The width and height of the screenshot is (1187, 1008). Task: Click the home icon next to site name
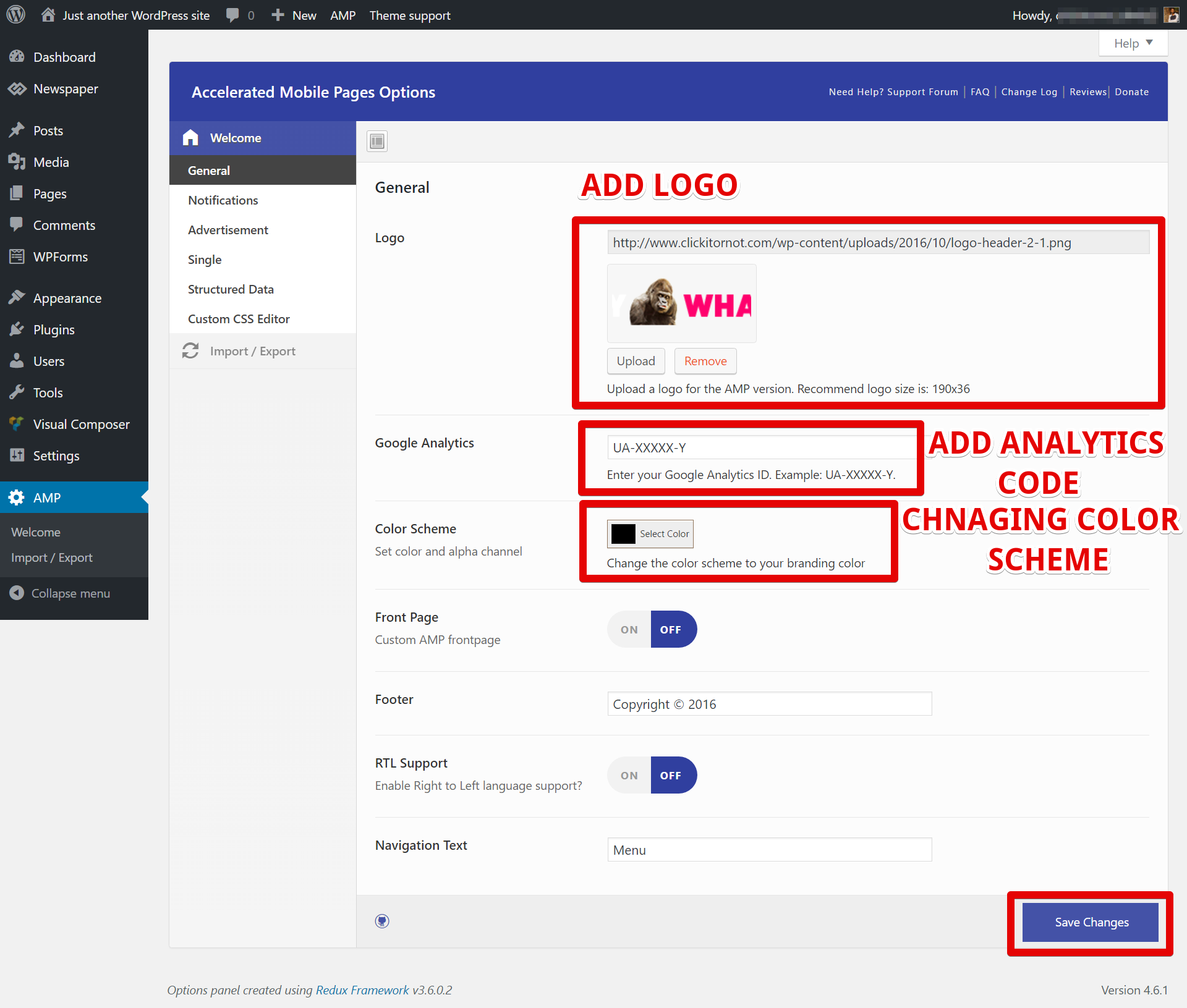click(x=48, y=15)
